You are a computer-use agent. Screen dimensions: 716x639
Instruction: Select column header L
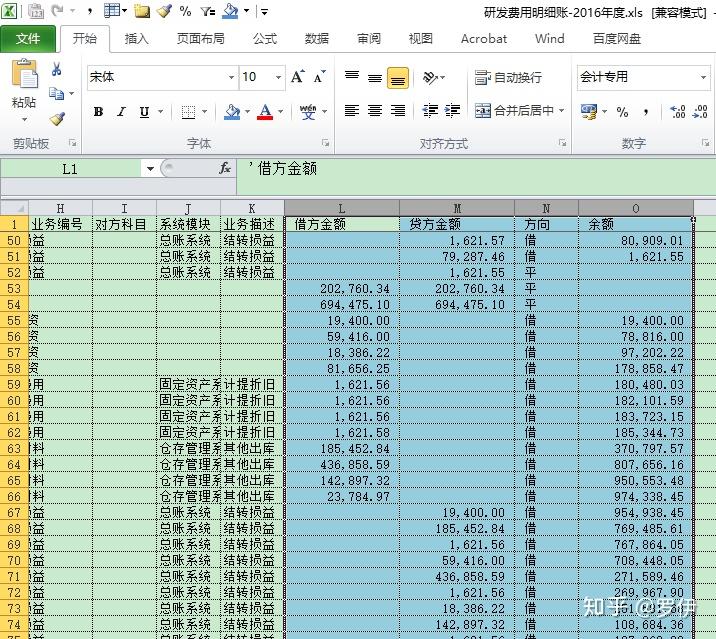point(342,209)
